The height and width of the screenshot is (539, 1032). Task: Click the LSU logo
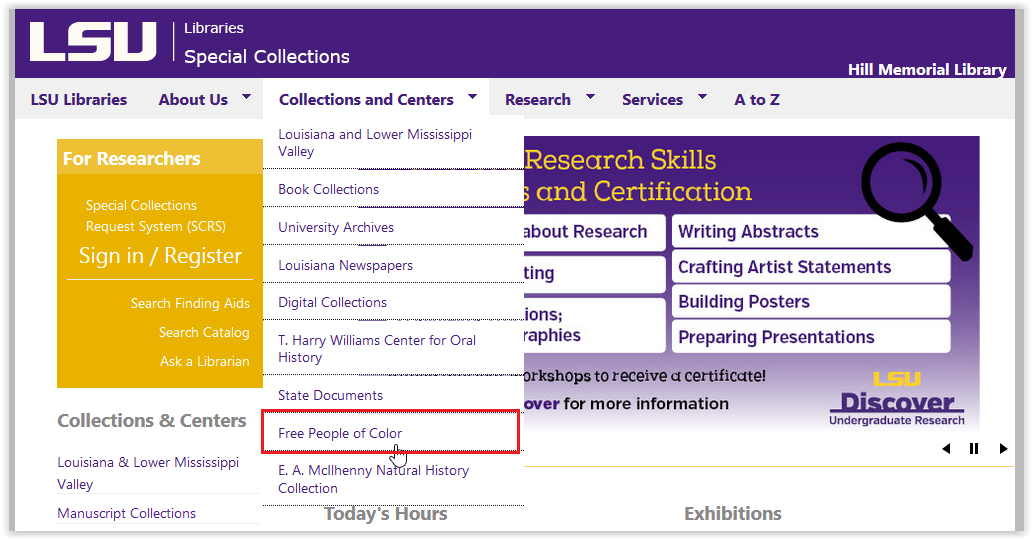click(x=93, y=41)
